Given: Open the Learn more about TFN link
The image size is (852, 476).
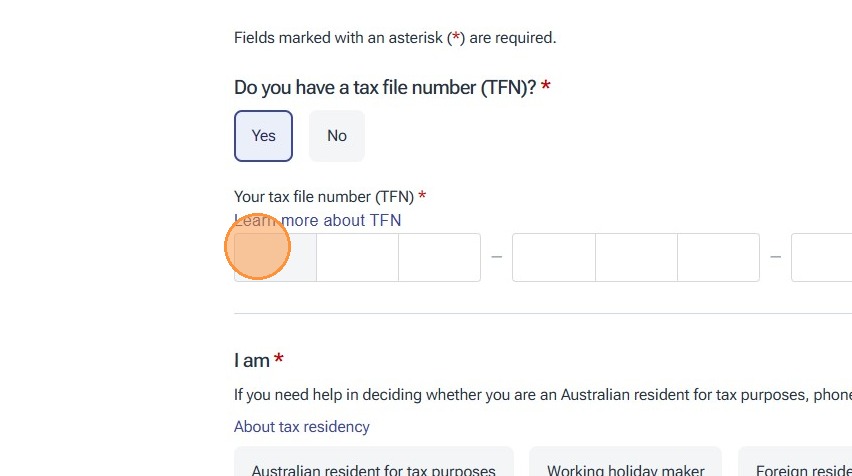Looking at the screenshot, I should click(318, 220).
